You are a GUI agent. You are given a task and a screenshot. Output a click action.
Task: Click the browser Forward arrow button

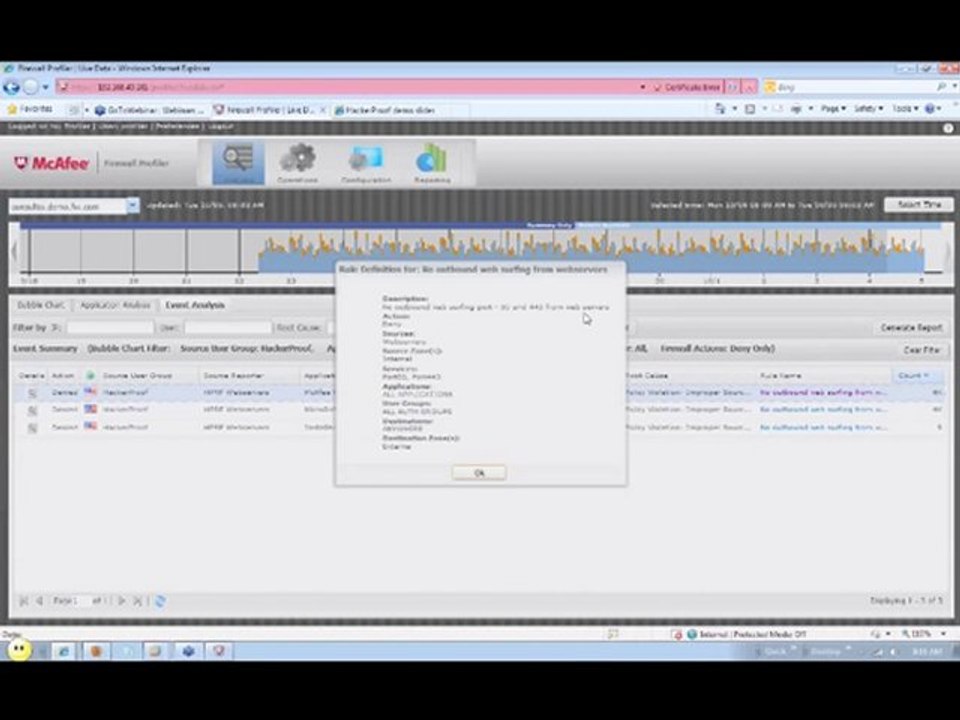30,87
